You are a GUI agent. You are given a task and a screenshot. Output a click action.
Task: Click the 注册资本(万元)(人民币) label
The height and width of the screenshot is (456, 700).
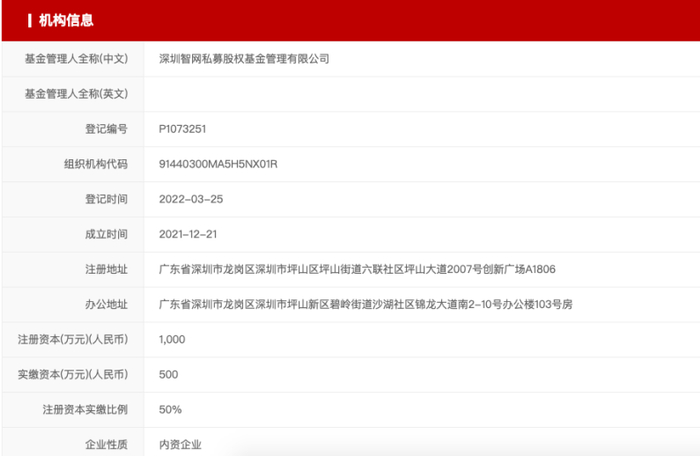73,339
